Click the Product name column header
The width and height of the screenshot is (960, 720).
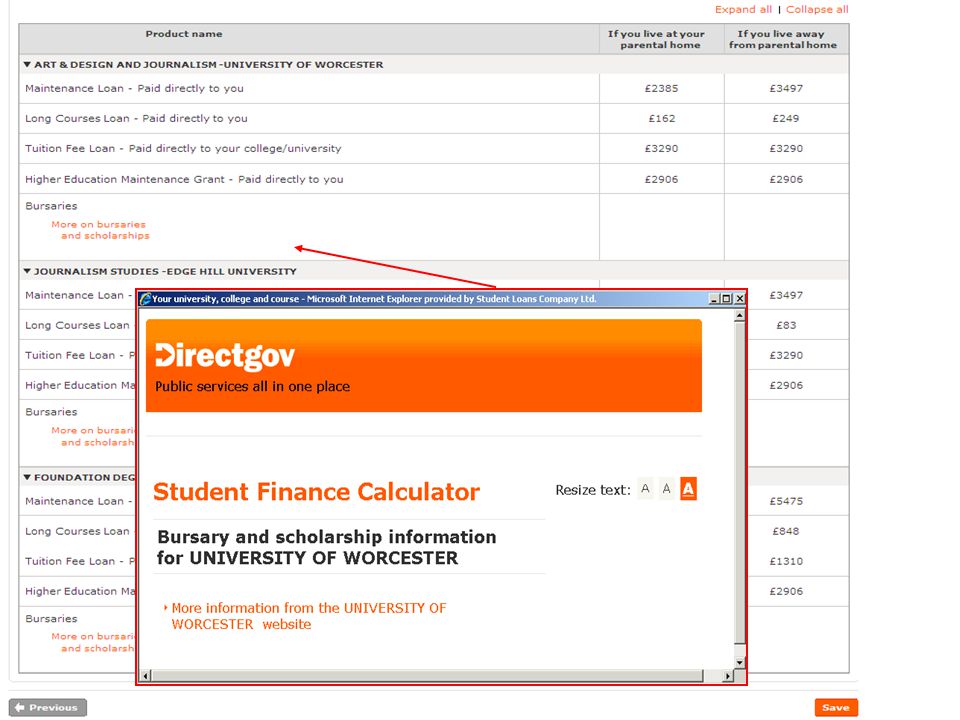click(184, 34)
